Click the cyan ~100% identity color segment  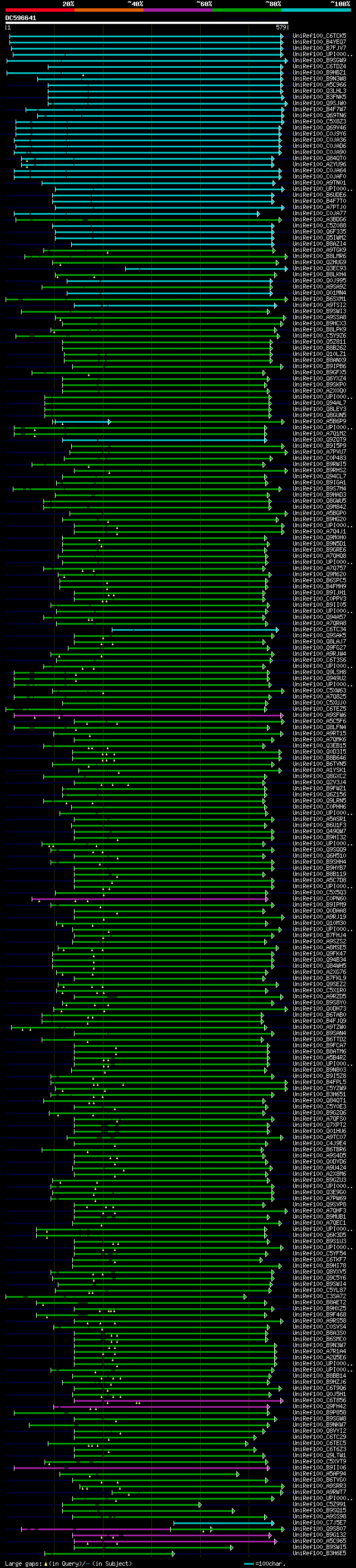tap(316, 11)
